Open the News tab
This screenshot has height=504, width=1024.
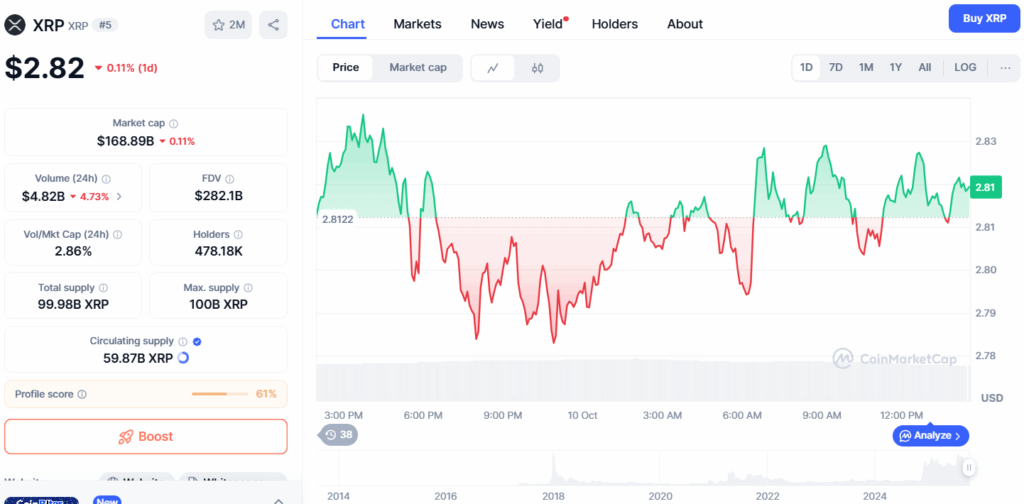(x=487, y=24)
